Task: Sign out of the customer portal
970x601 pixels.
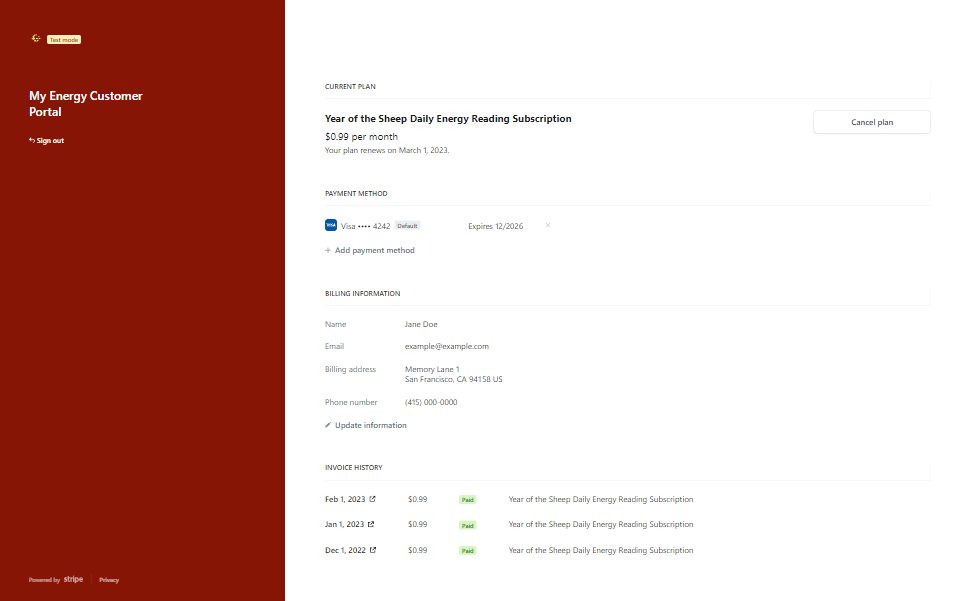Action: pos(46,141)
